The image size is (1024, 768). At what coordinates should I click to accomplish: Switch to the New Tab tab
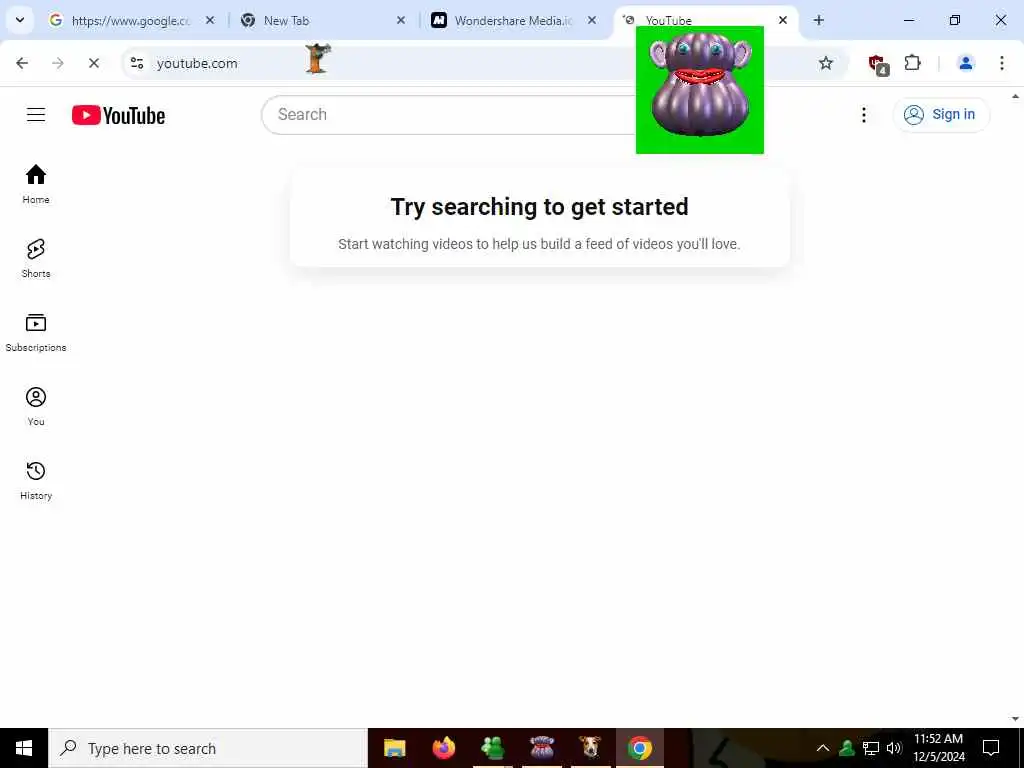(x=323, y=21)
